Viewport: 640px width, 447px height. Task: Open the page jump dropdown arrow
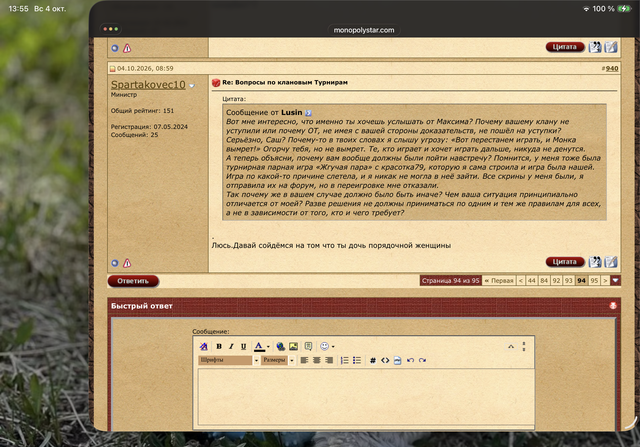pos(616,280)
